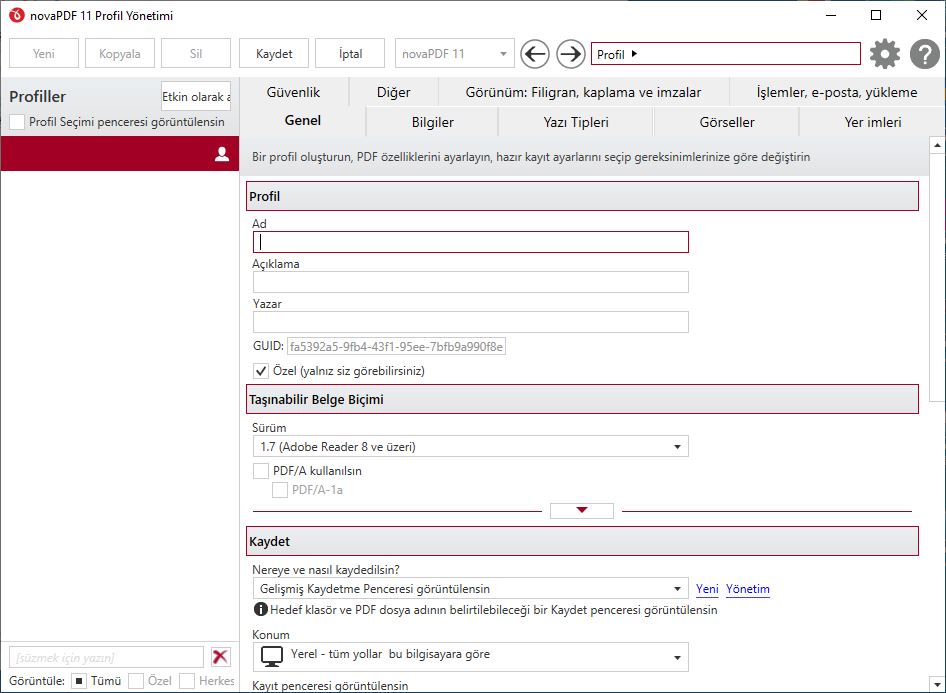
Task: Click the back navigation arrow icon
Action: [x=535, y=54]
